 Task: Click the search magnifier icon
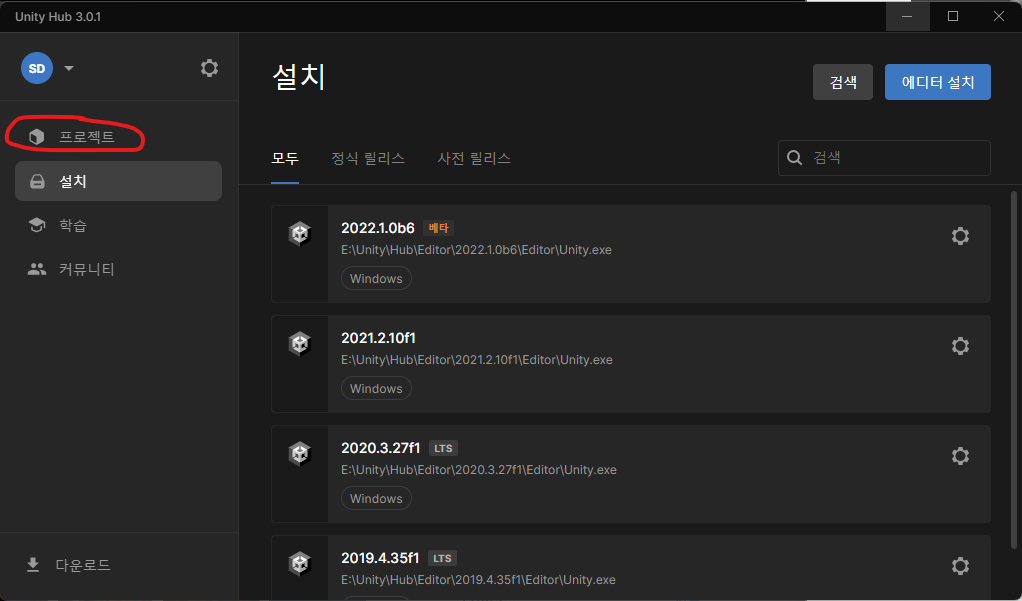point(795,158)
